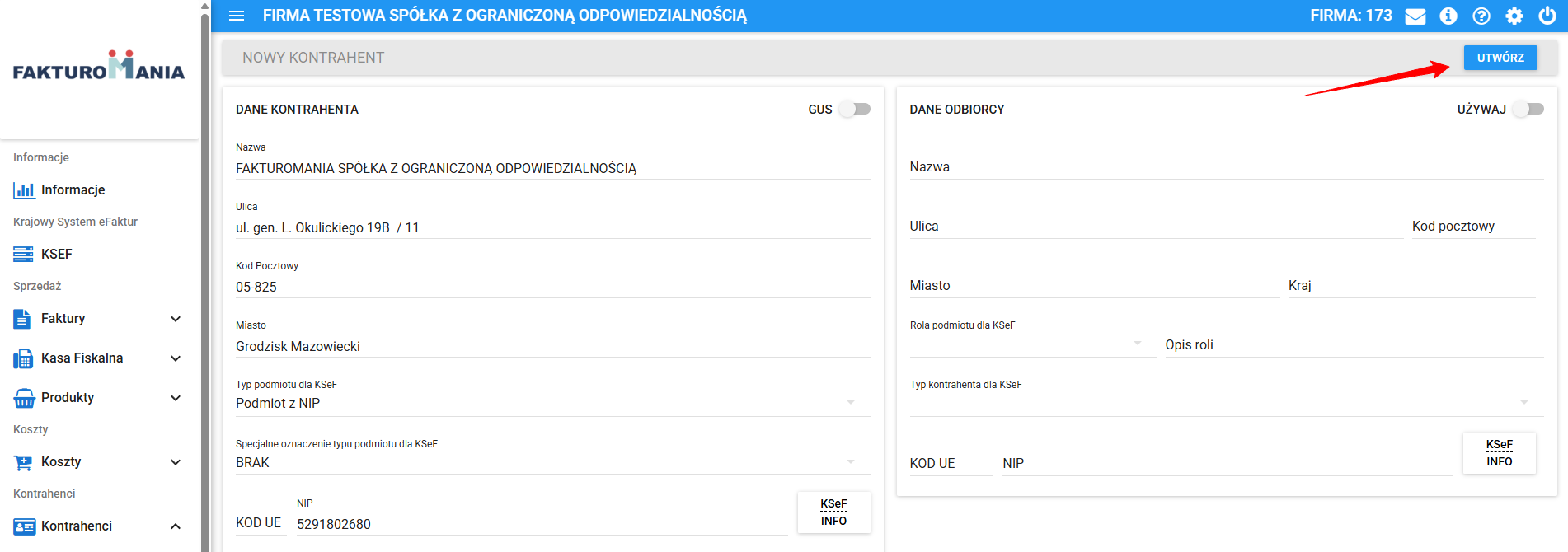Enable the GUS toggle switch
Image resolution: width=1568 pixels, height=552 pixels.
pos(855,109)
